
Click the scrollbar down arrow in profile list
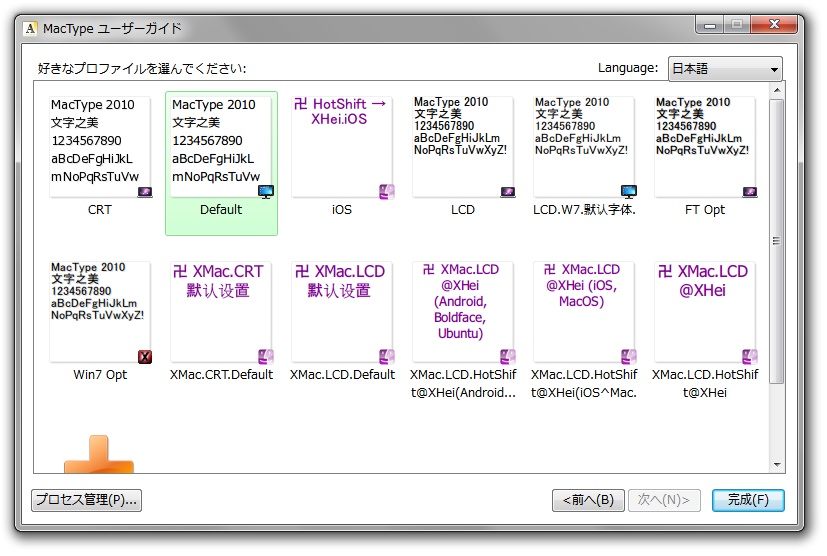(x=777, y=465)
